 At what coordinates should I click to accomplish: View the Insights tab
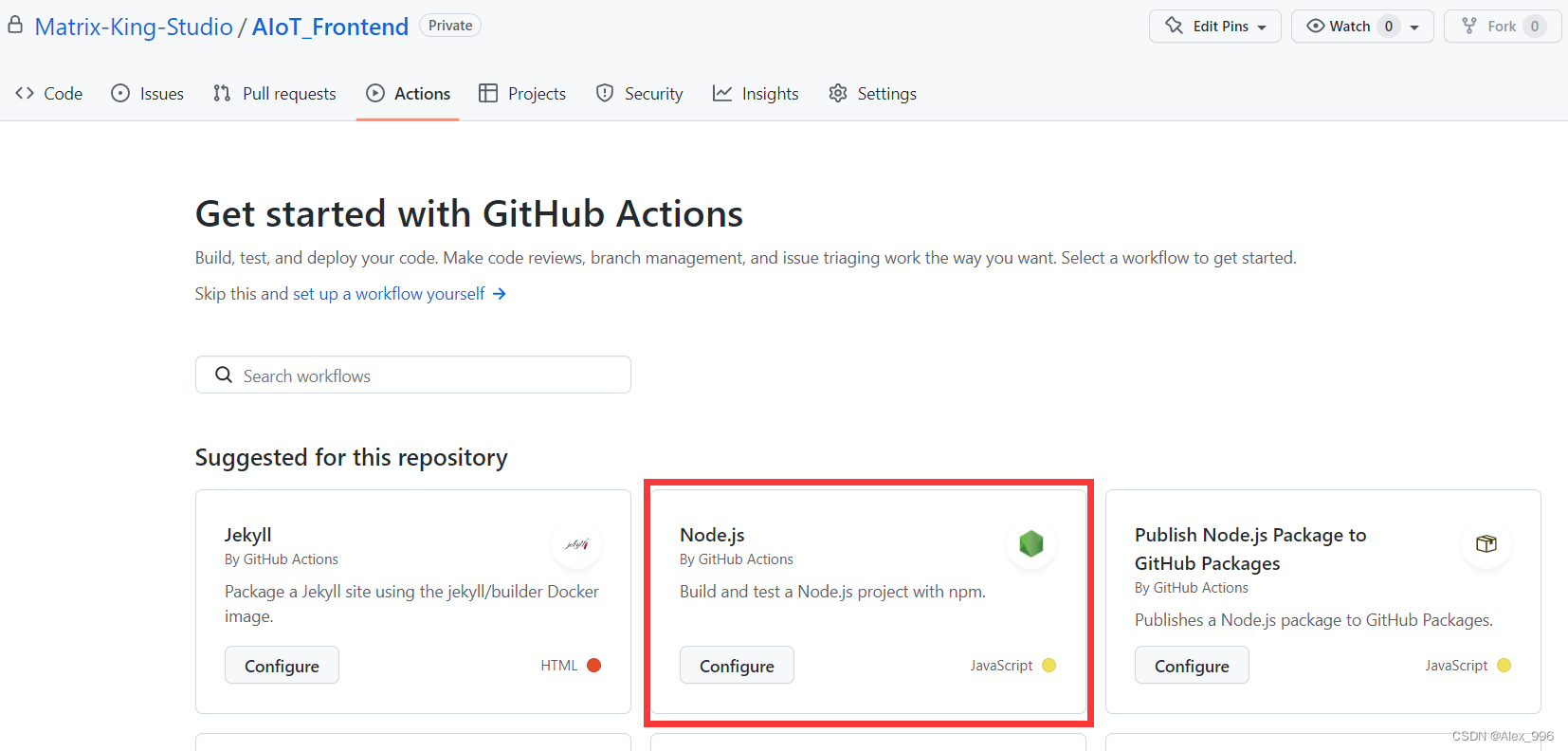coord(756,93)
